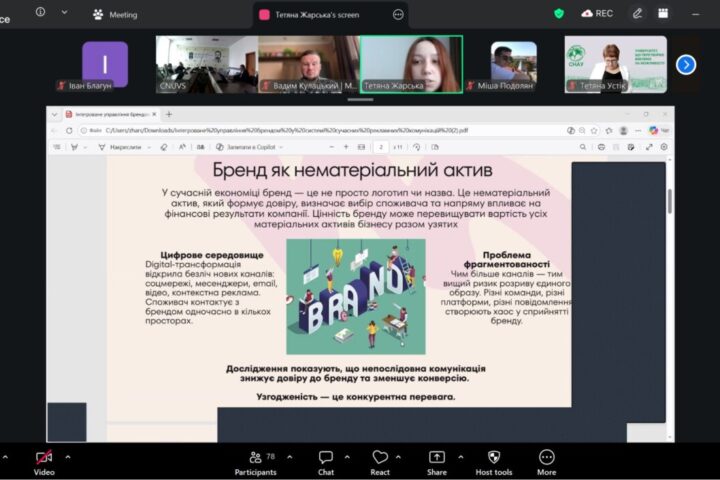Open the Meeting menu

(115, 14)
